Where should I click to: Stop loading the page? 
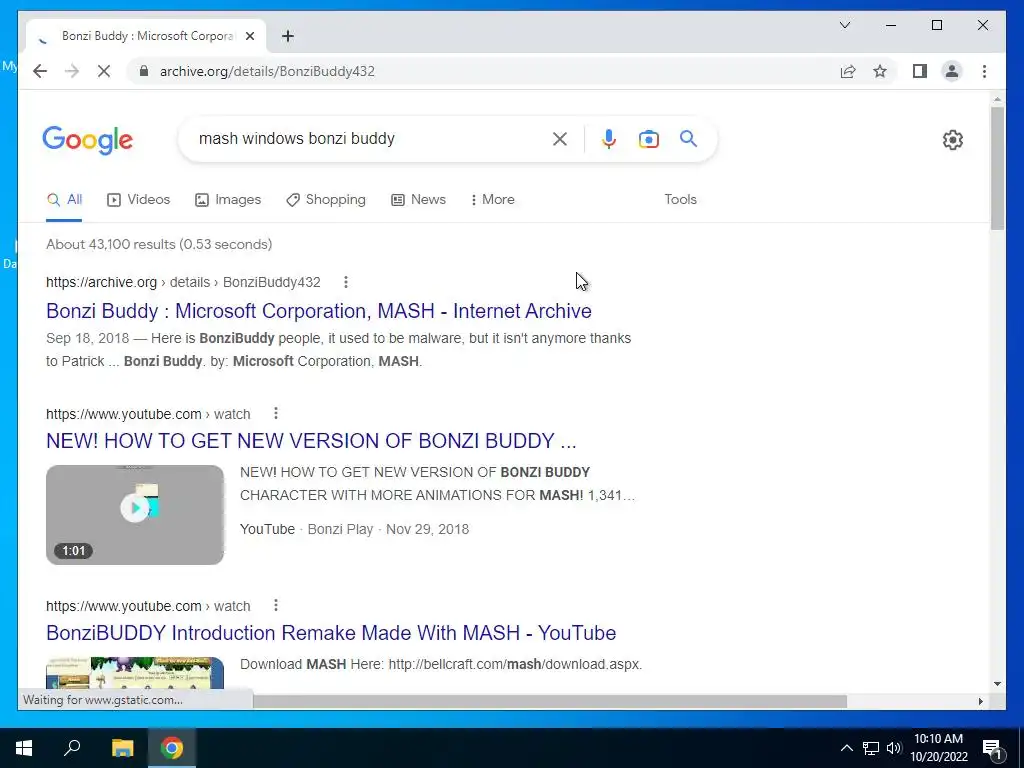(104, 71)
